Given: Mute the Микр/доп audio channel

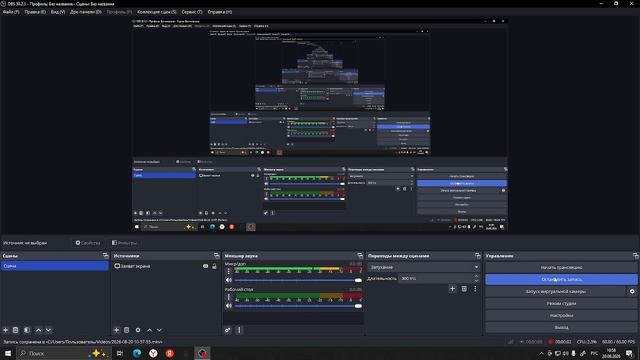Looking at the screenshot, I should coord(229,280).
